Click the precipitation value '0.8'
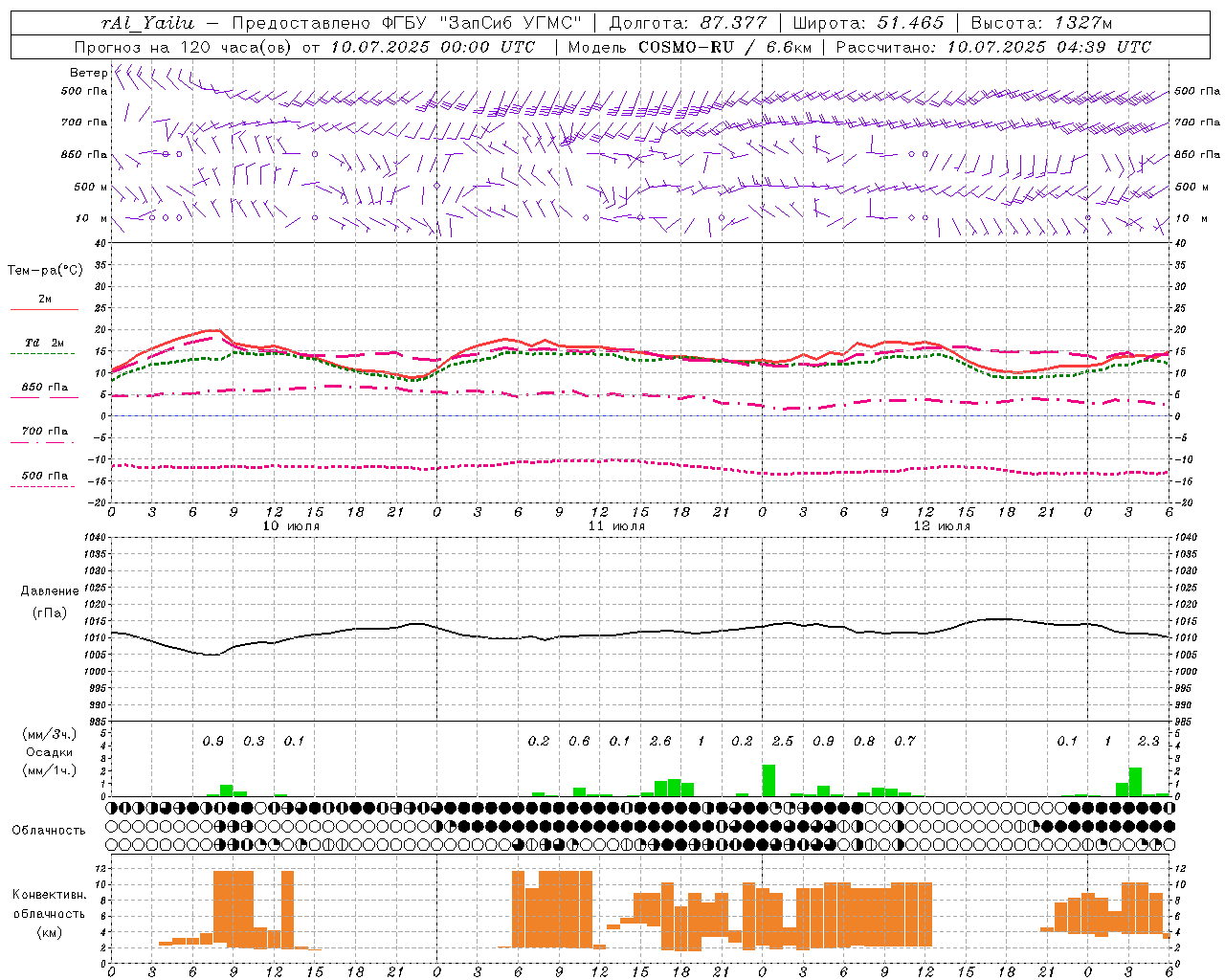The width and height of the screenshot is (1225, 980). [864, 741]
